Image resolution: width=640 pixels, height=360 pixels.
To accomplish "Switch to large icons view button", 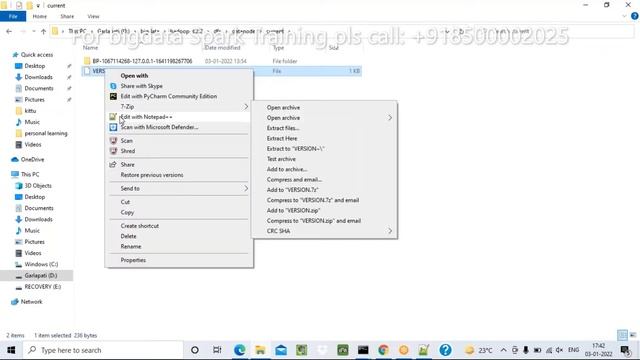I will tap(633, 335).
